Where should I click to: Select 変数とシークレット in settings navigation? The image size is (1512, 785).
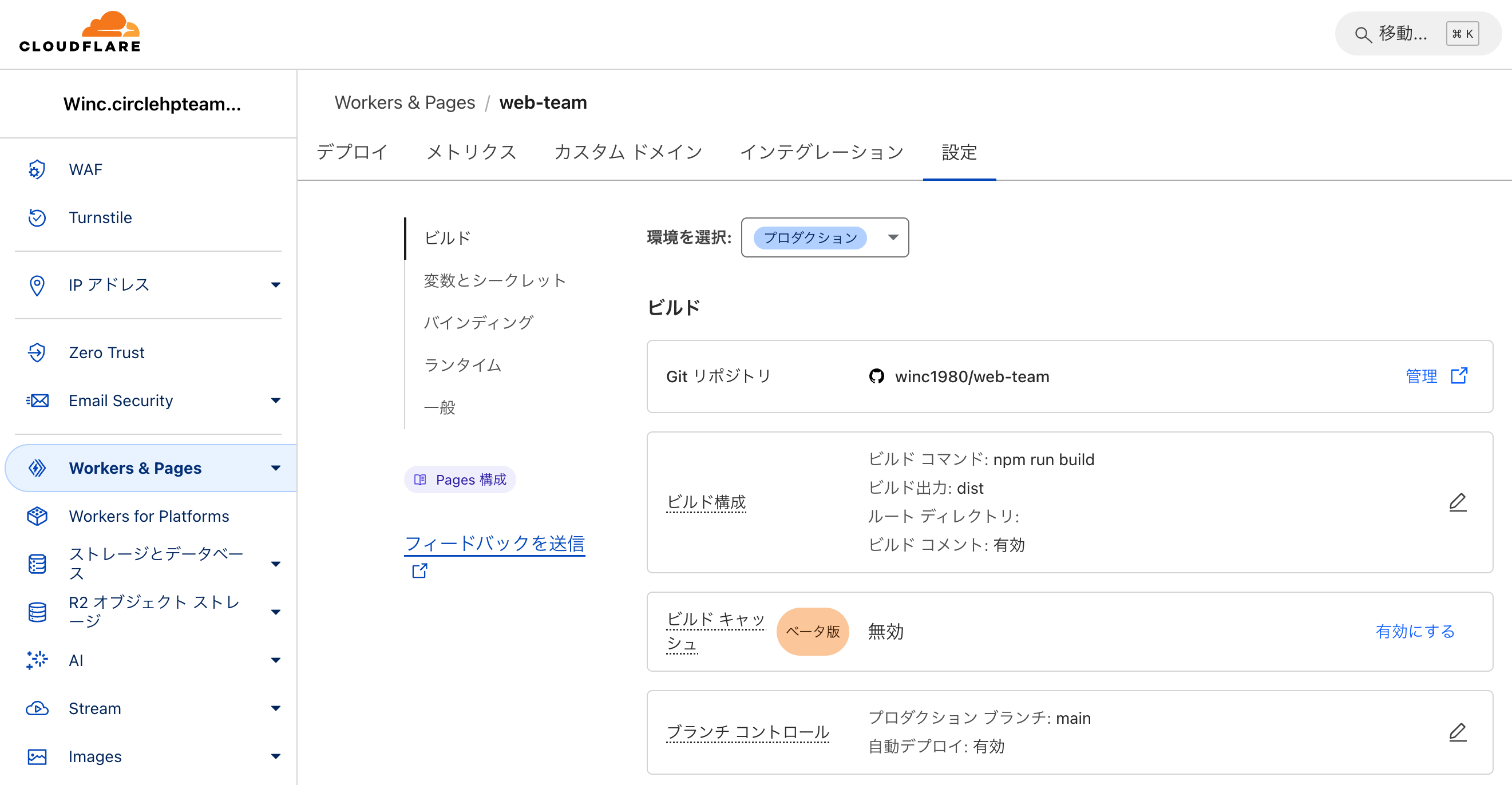coord(494,280)
